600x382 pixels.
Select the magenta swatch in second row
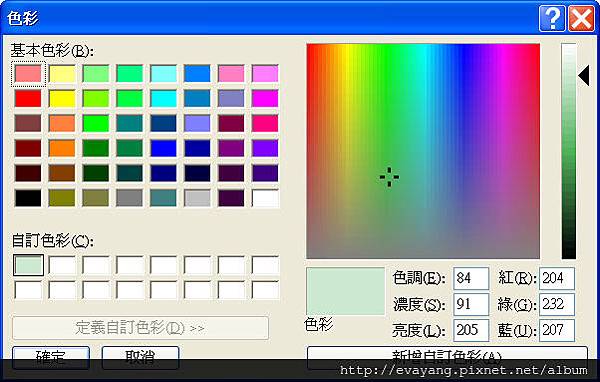pyautogui.click(x=265, y=99)
